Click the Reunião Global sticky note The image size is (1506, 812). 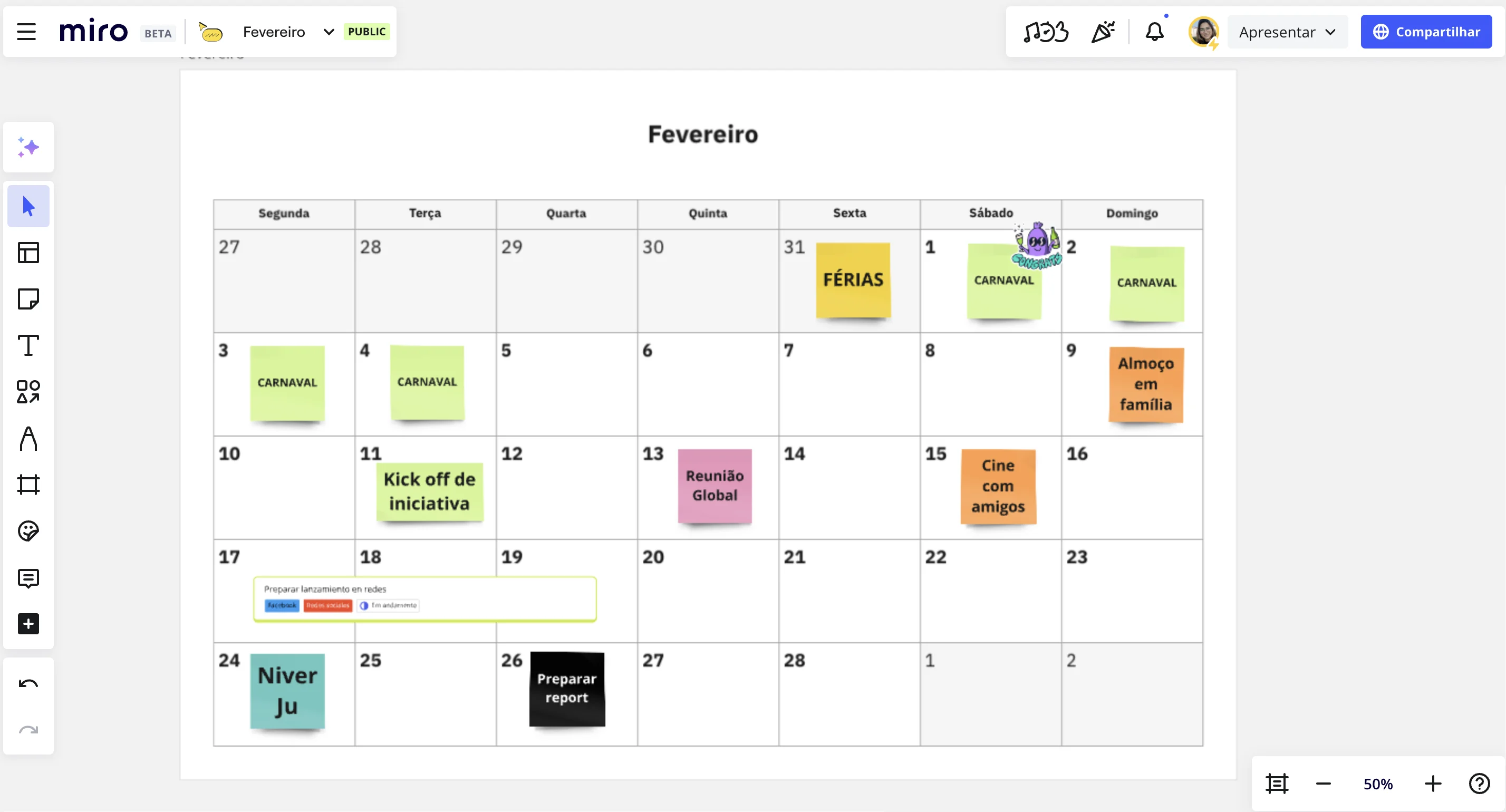[x=715, y=486]
